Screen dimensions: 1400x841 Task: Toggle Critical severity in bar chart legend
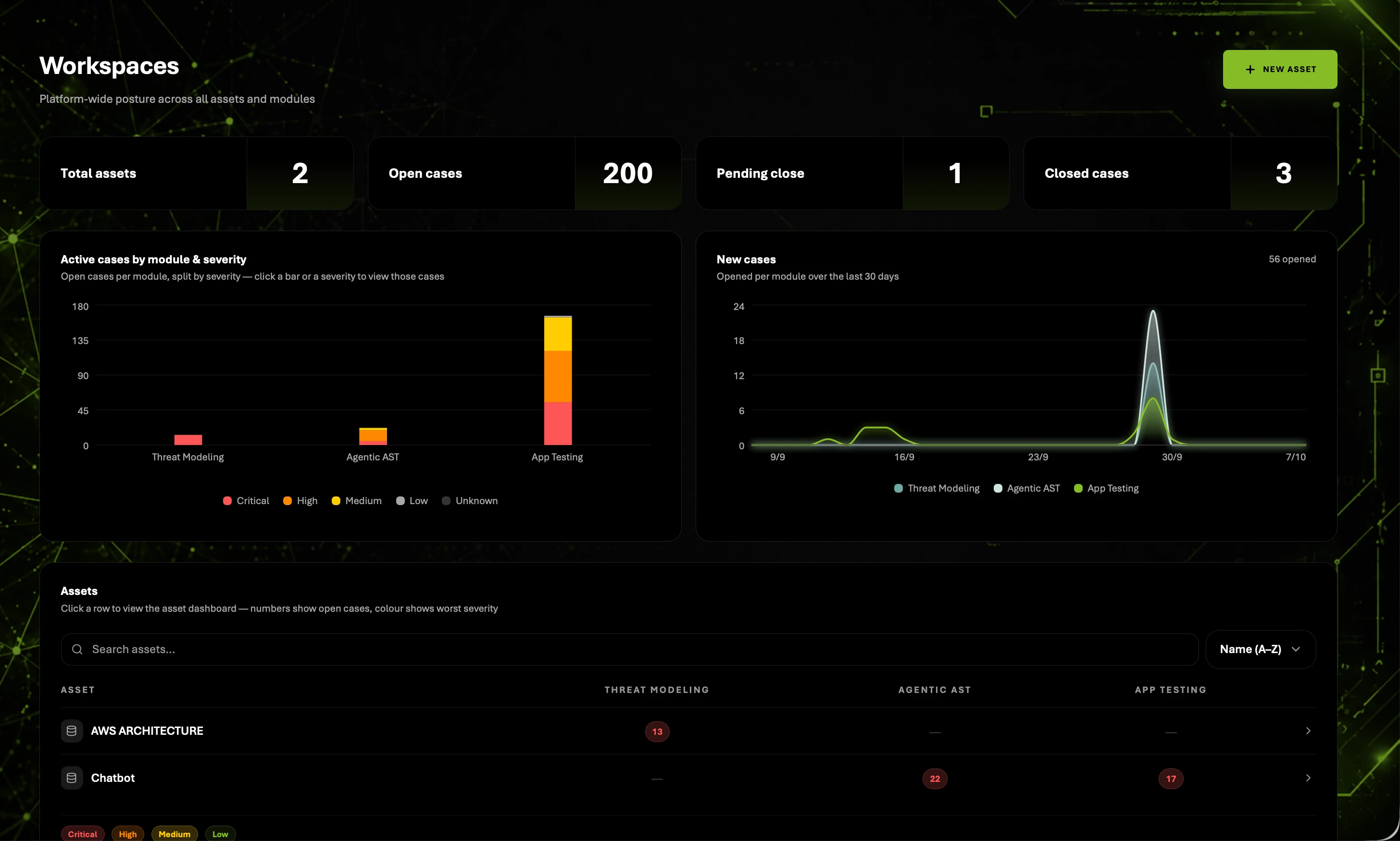pyautogui.click(x=246, y=501)
